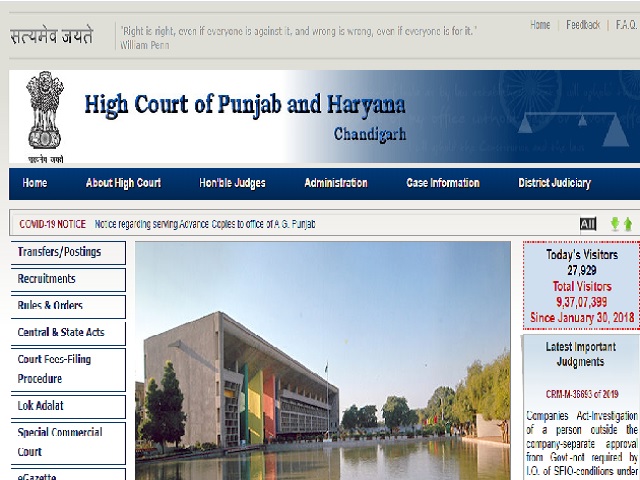Open the Feedback link
The height and width of the screenshot is (480, 640).
point(583,25)
